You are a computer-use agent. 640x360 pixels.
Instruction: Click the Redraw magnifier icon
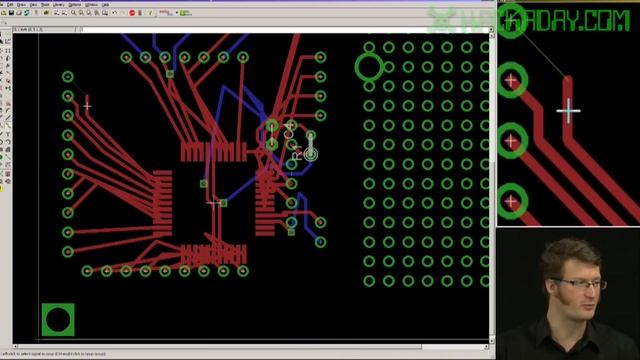coord(97,13)
